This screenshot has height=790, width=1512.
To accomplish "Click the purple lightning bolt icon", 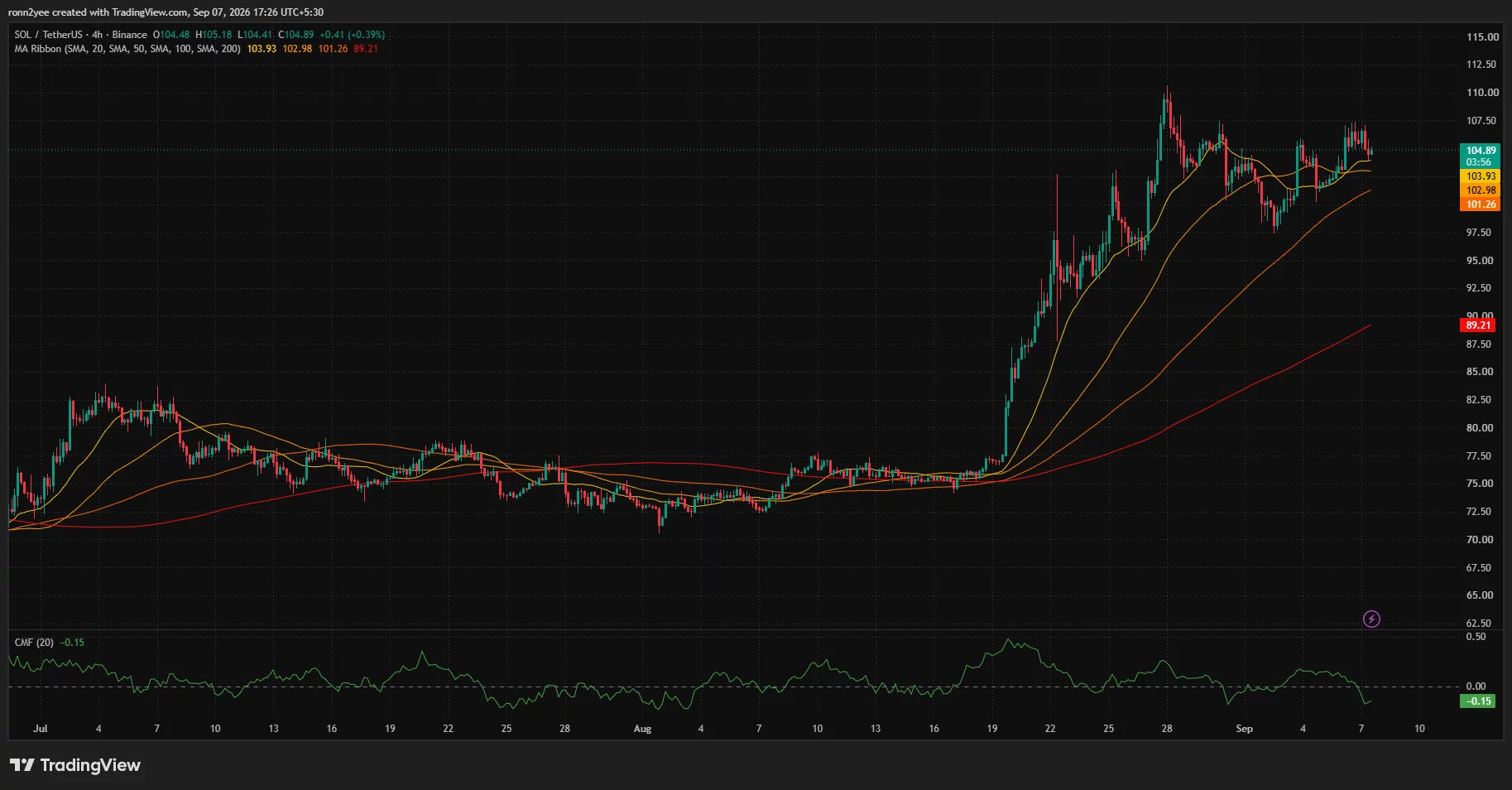I will point(1371,619).
